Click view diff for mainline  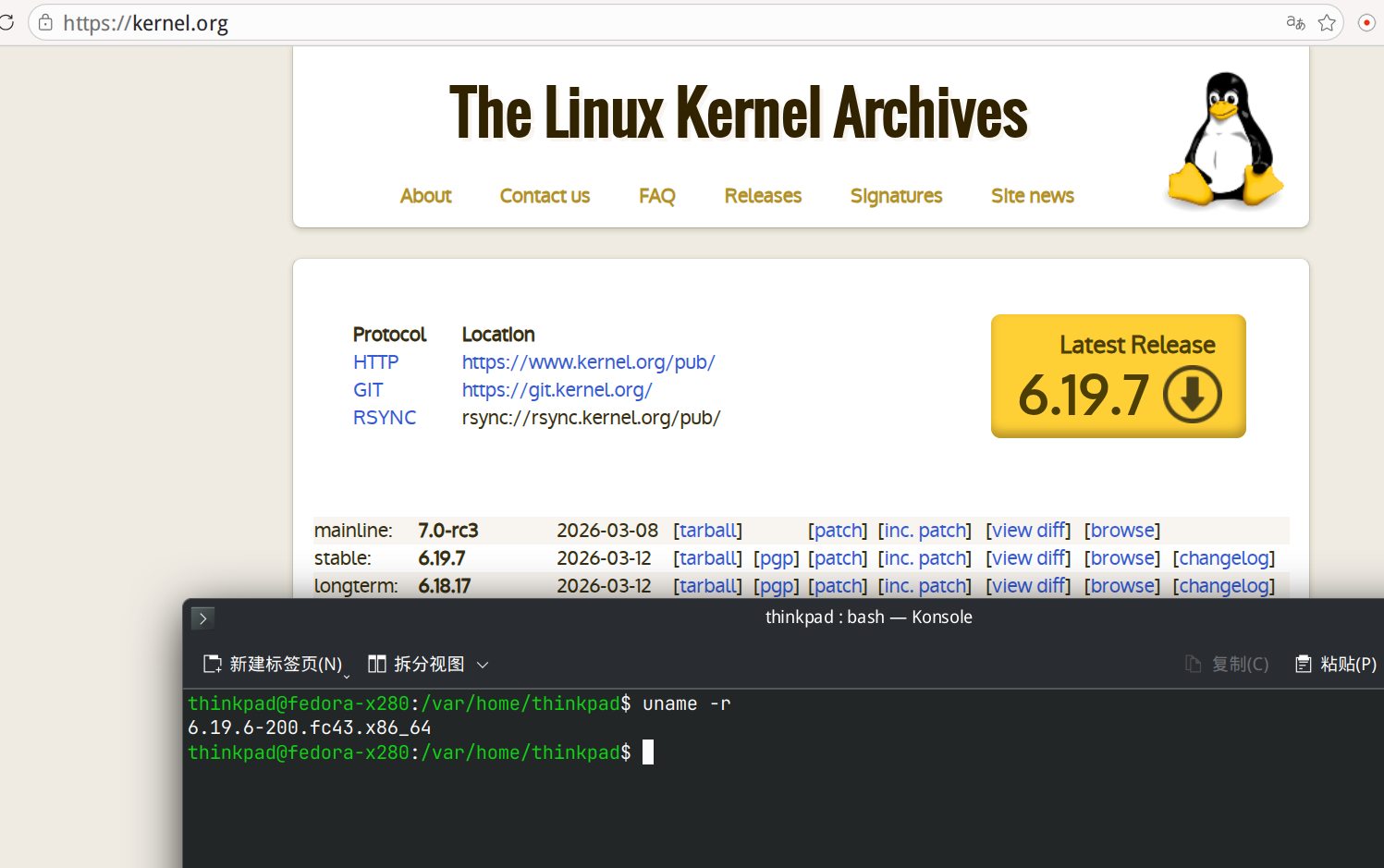[x=1028, y=531]
